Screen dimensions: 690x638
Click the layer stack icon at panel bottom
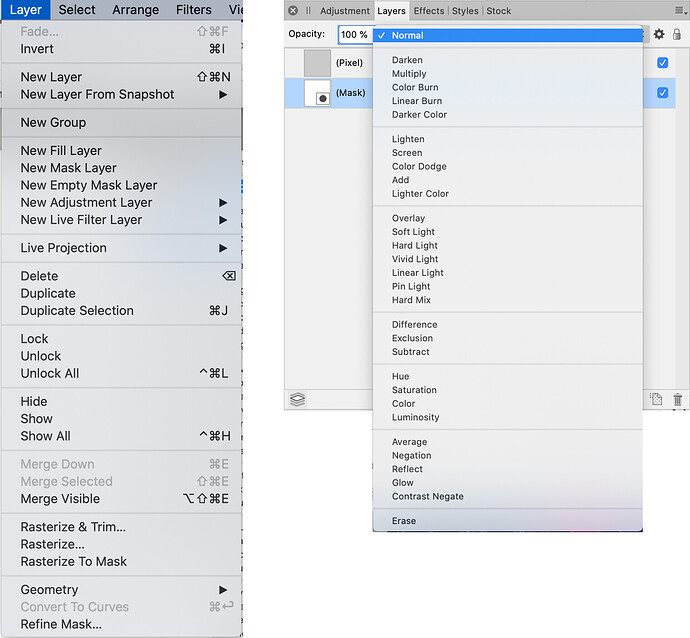tap(297, 399)
